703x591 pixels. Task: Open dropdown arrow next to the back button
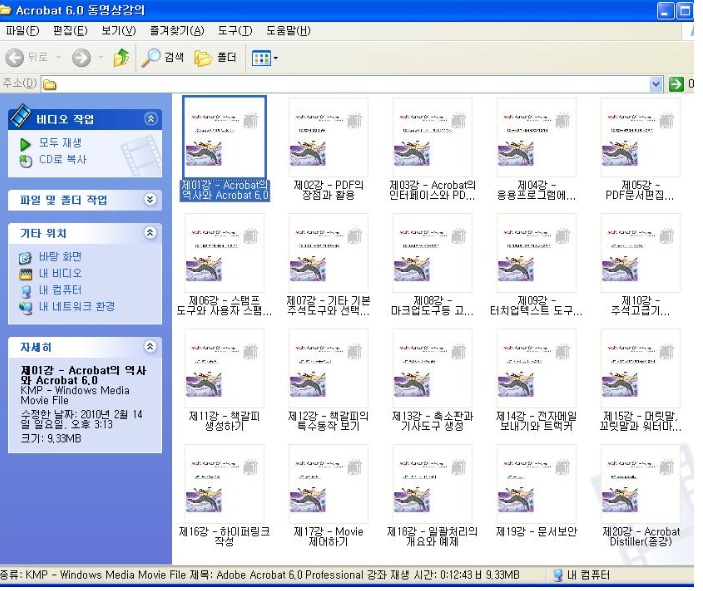point(58,57)
